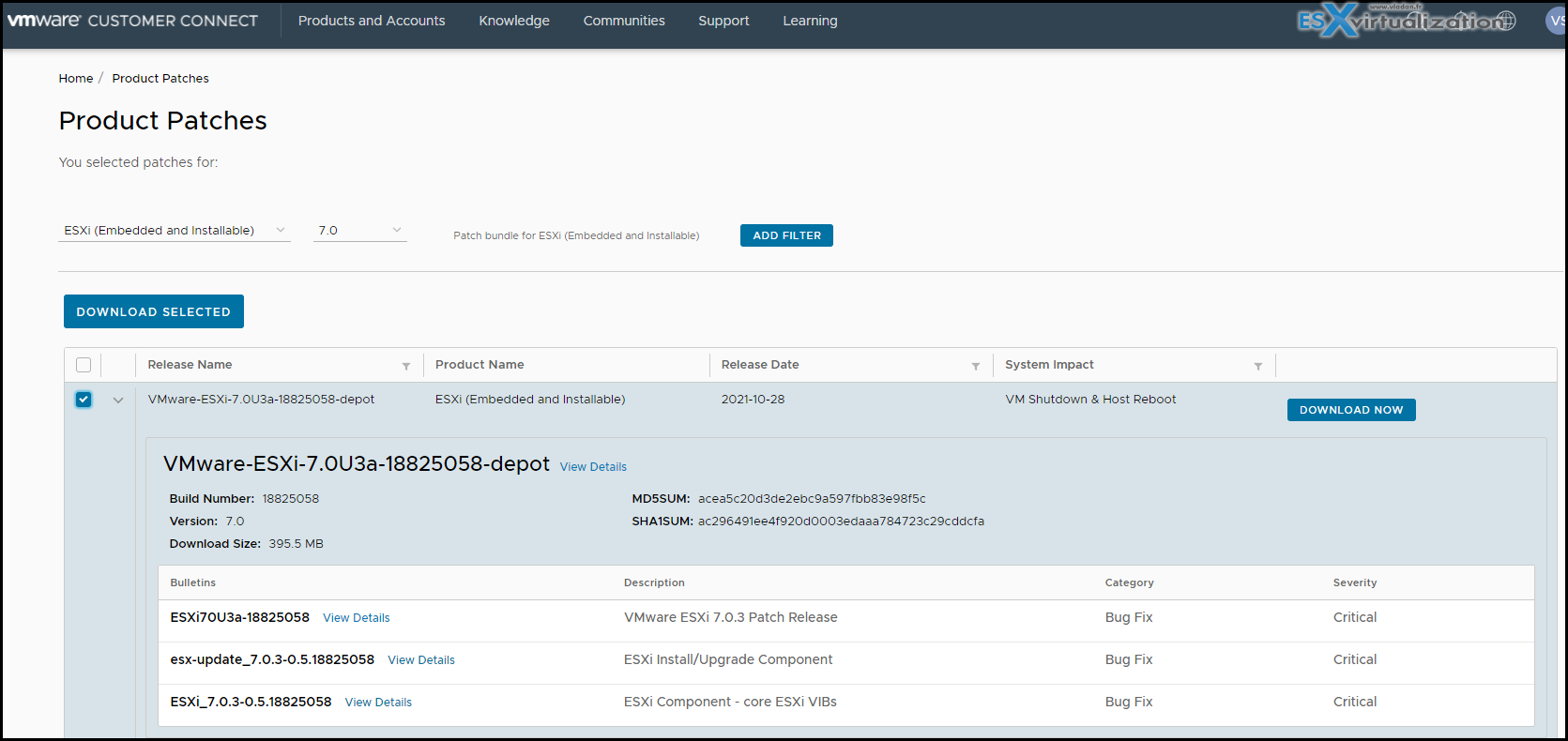
Task: Click ESXi Component - core ESXi VIBs description
Action: (x=730, y=702)
